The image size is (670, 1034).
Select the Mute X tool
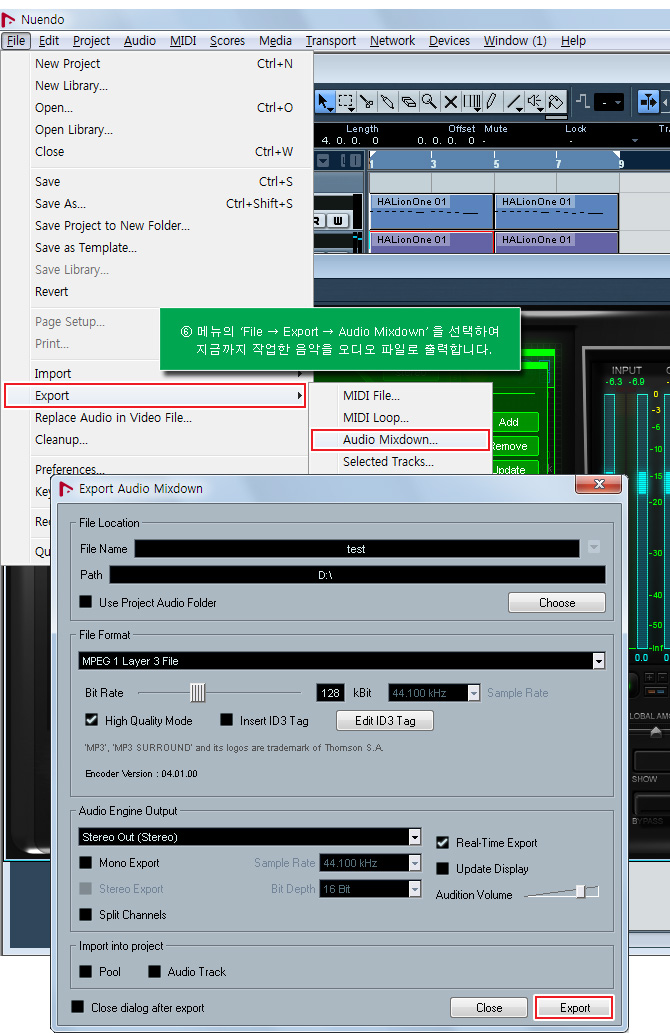click(450, 102)
